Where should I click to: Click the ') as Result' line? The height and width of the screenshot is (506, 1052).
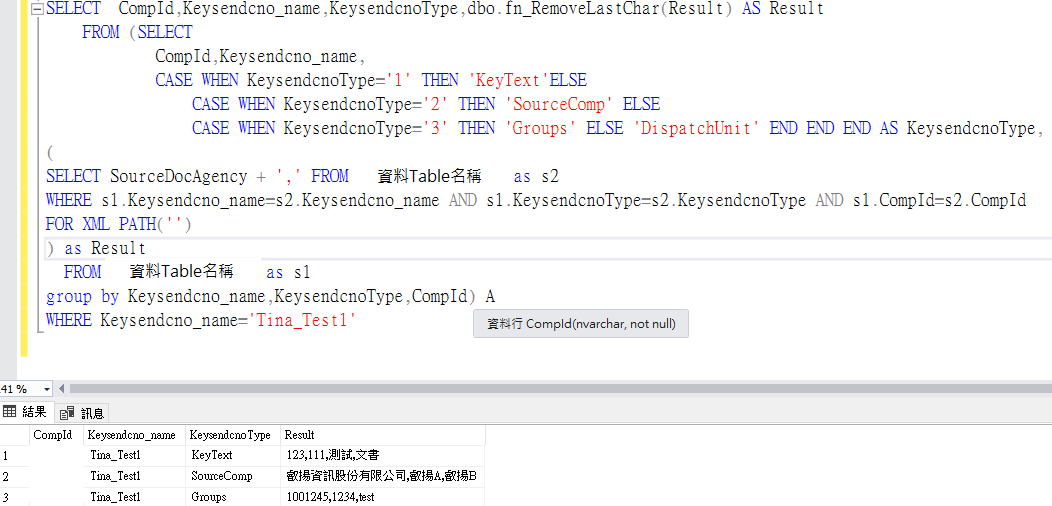[96, 248]
